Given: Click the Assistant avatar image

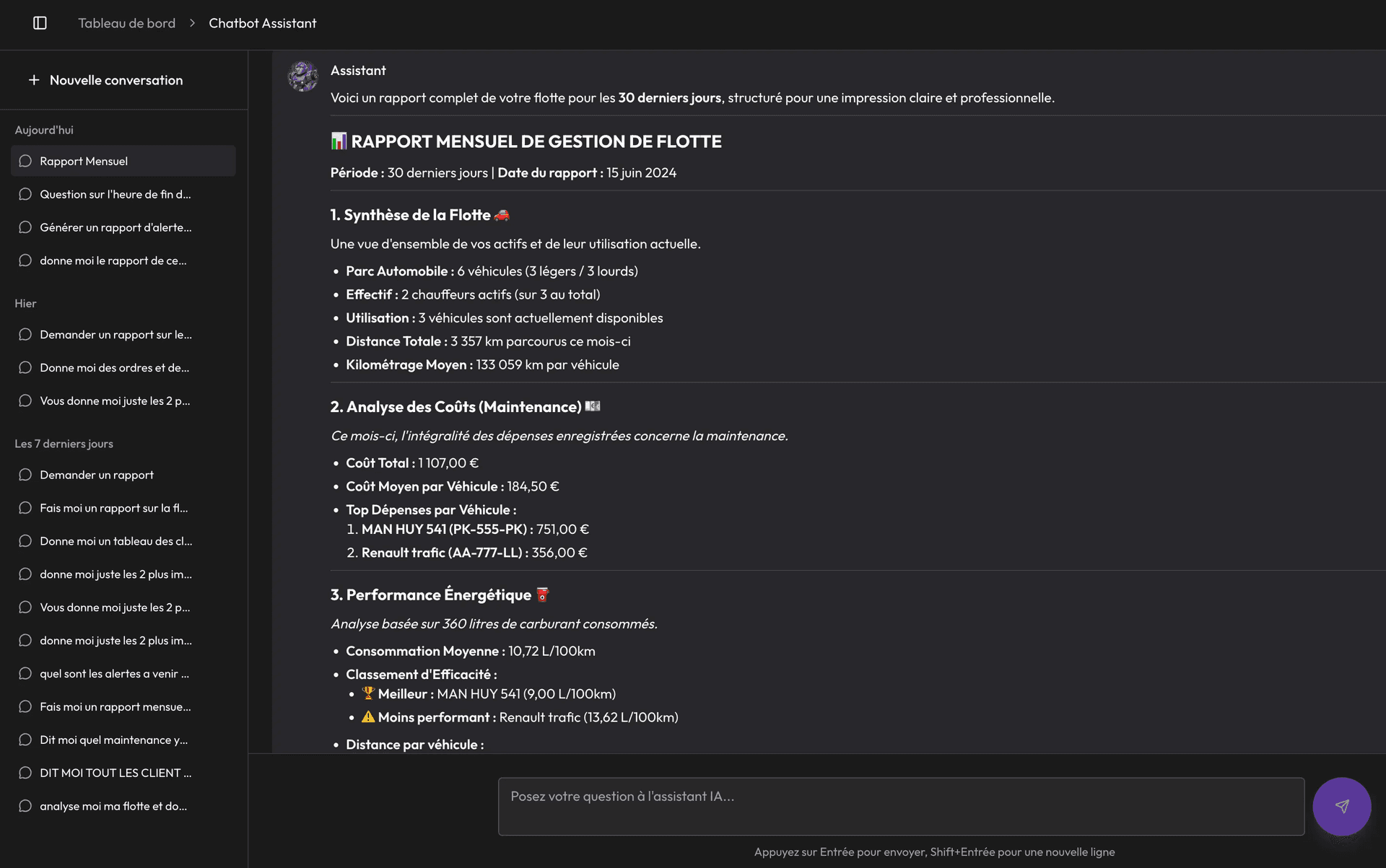Looking at the screenshot, I should (x=302, y=76).
